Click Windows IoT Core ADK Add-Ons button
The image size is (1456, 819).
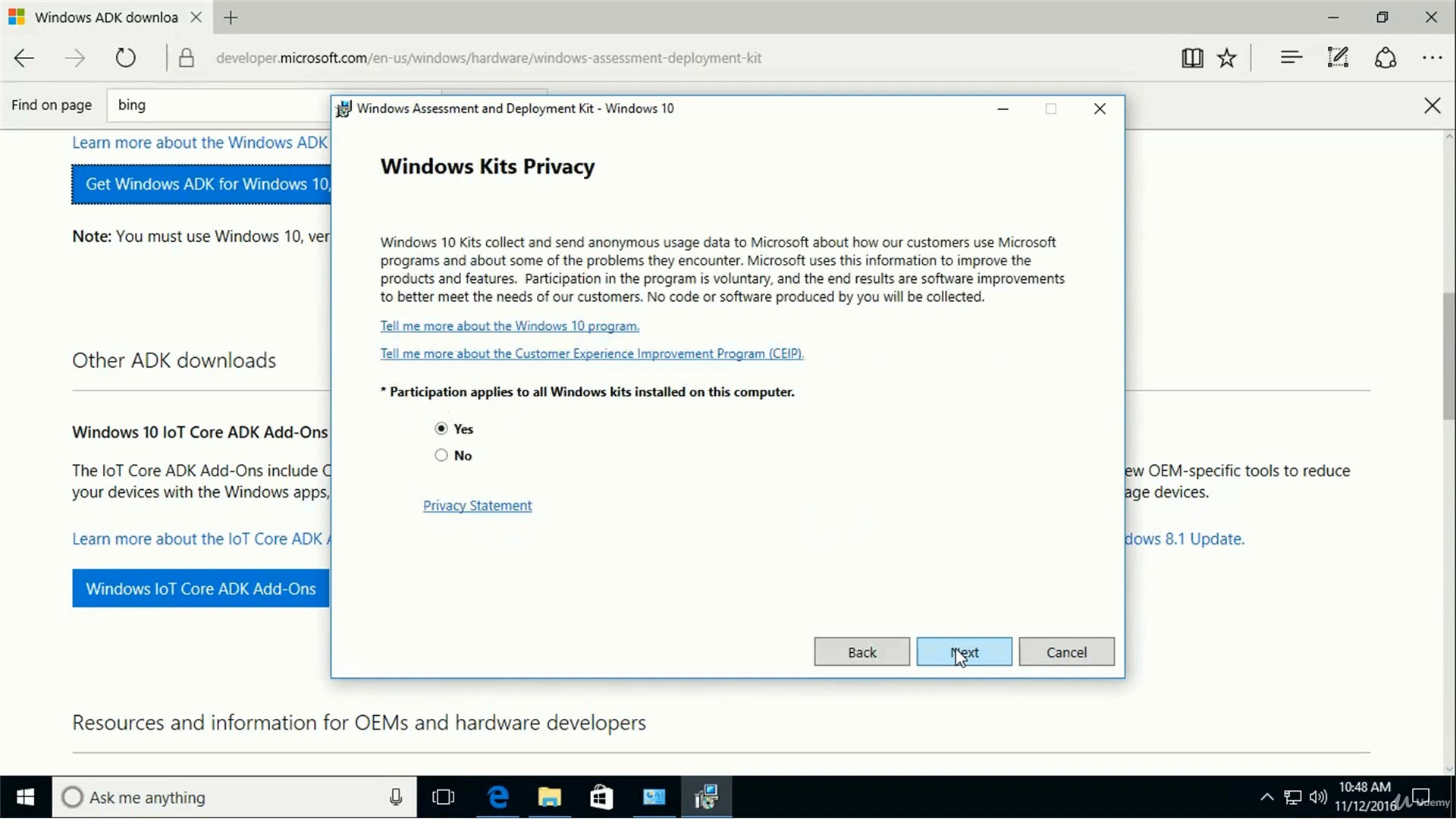201,589
